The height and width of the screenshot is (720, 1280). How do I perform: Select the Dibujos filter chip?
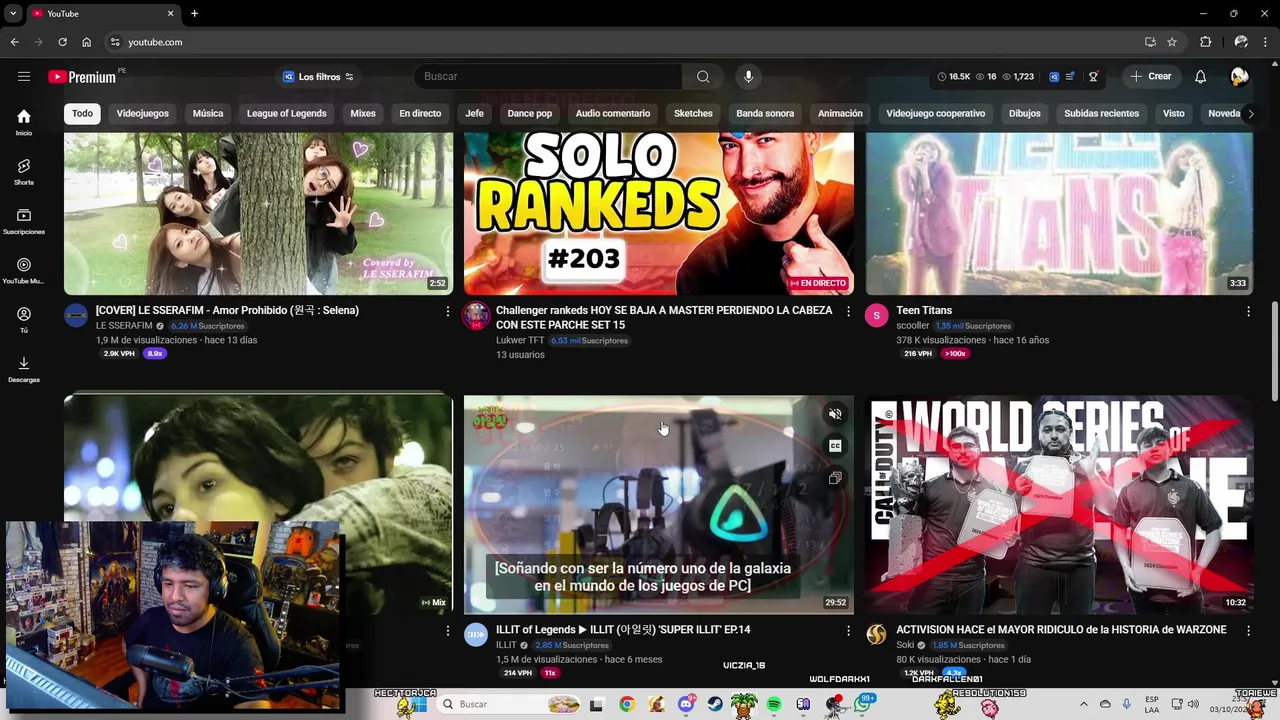tap(1025, 113)
